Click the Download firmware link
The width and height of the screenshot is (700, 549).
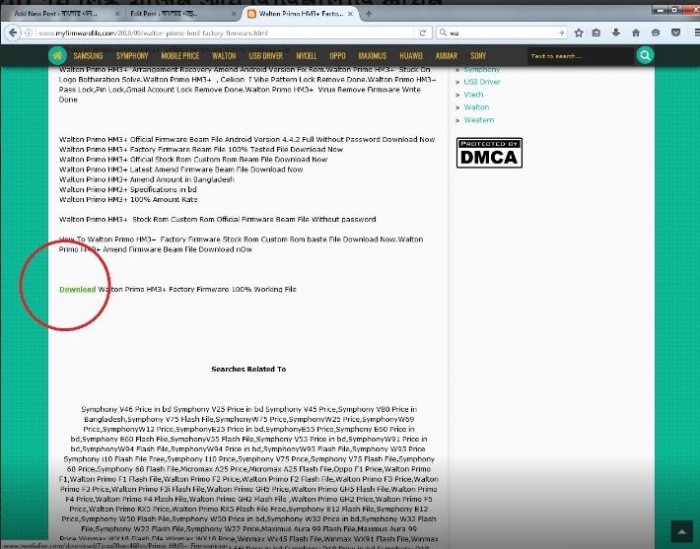[x=78, y=289]
